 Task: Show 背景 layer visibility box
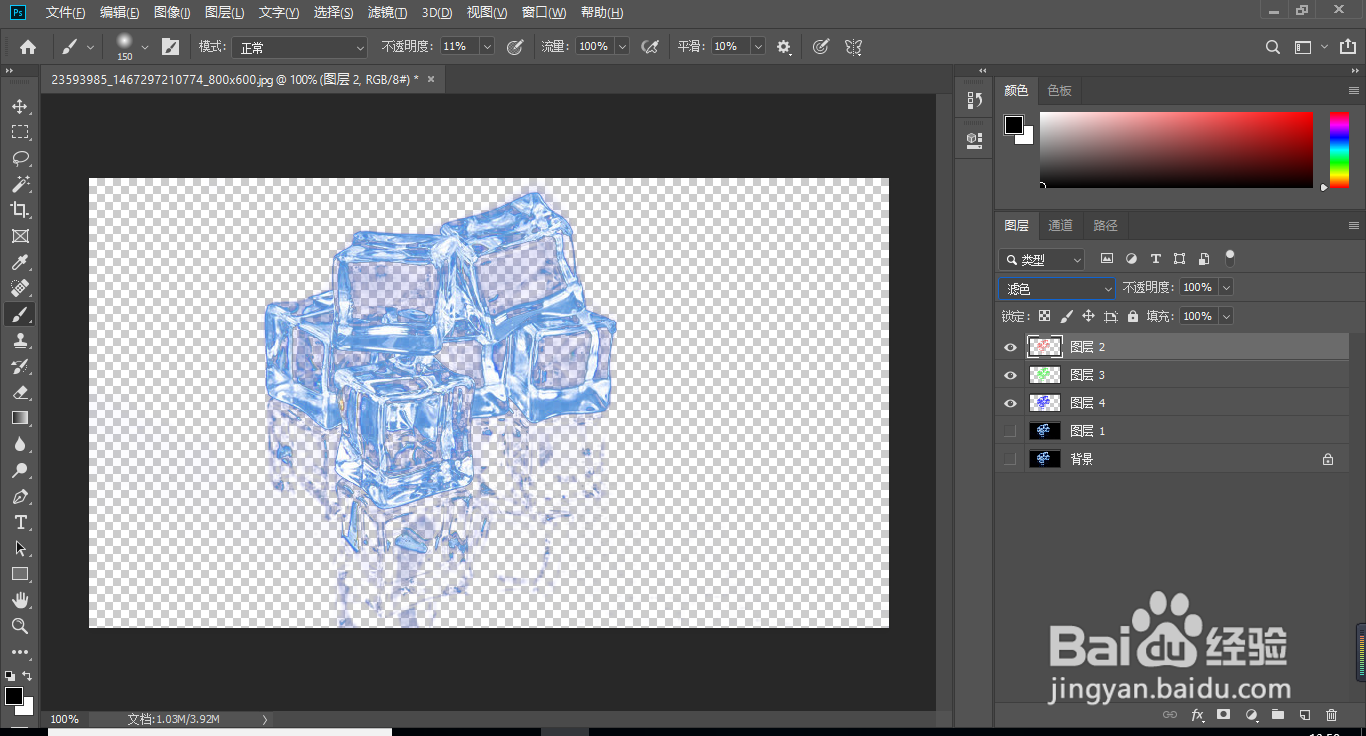[x=1010, y=459]
